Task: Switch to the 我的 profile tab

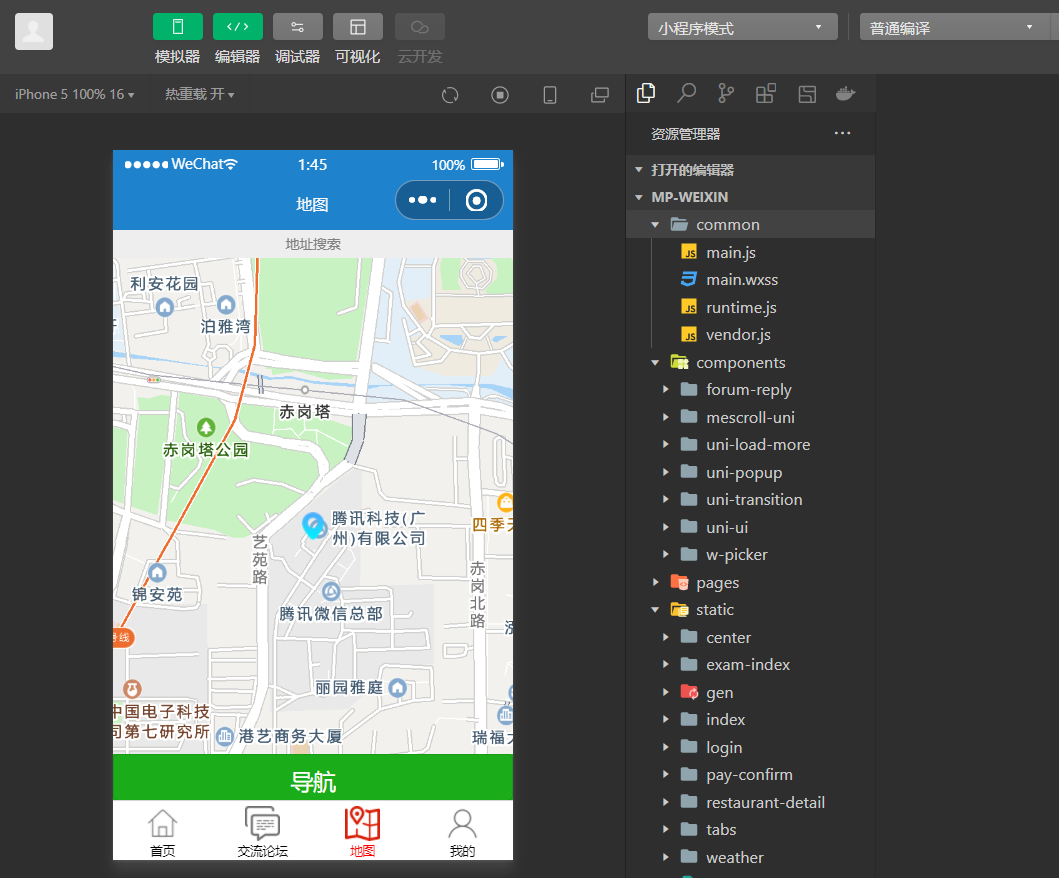Action: tap(463, 832)
